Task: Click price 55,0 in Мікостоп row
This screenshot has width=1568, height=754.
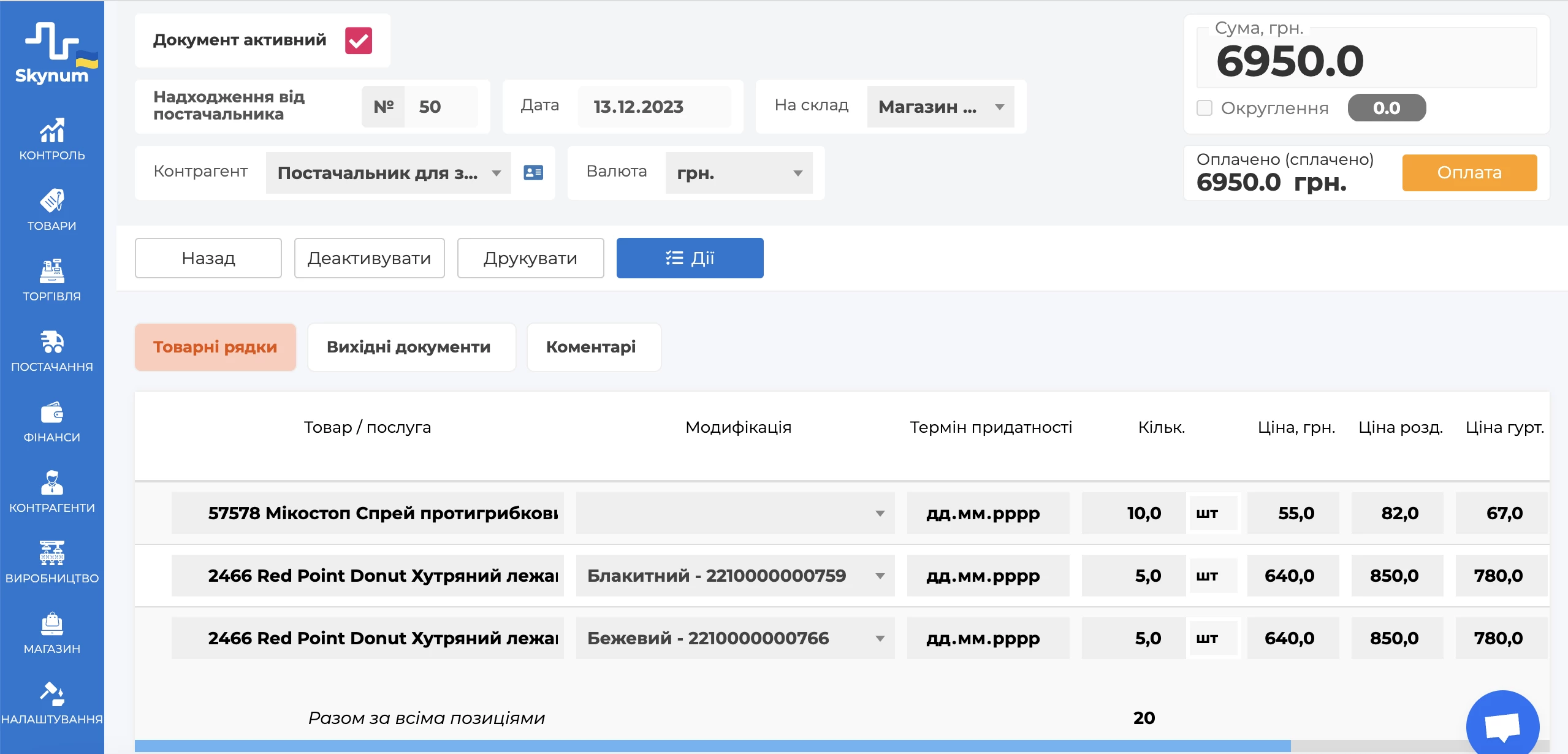Action: coord(1293,513)
